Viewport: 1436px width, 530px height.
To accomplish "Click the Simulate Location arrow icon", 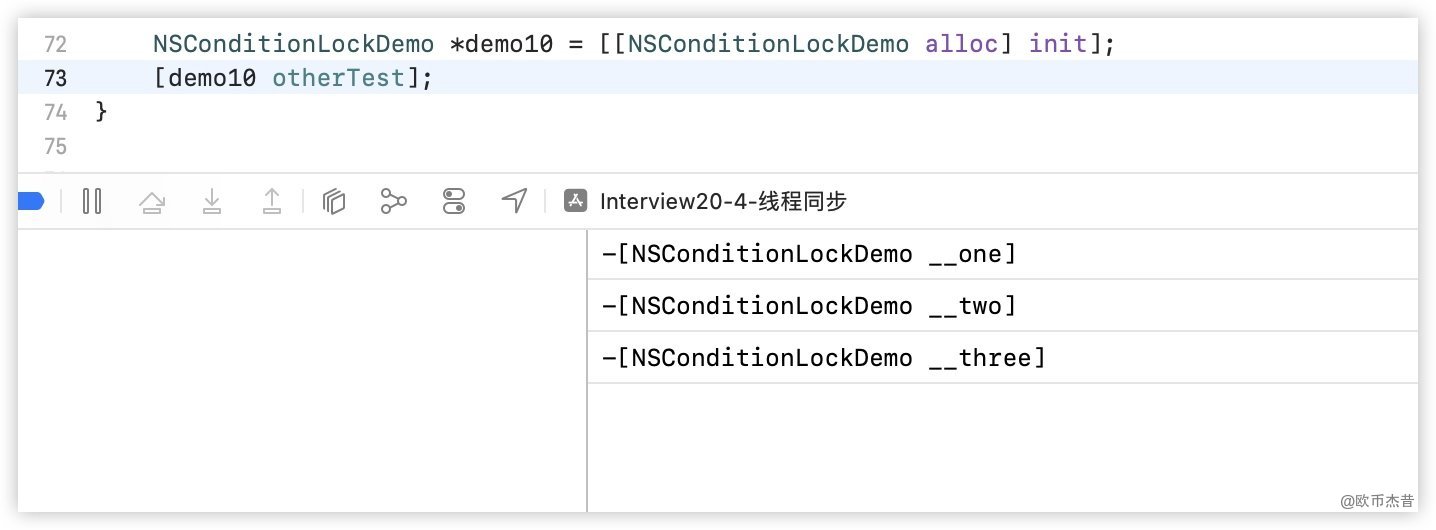I will point(514,202).
